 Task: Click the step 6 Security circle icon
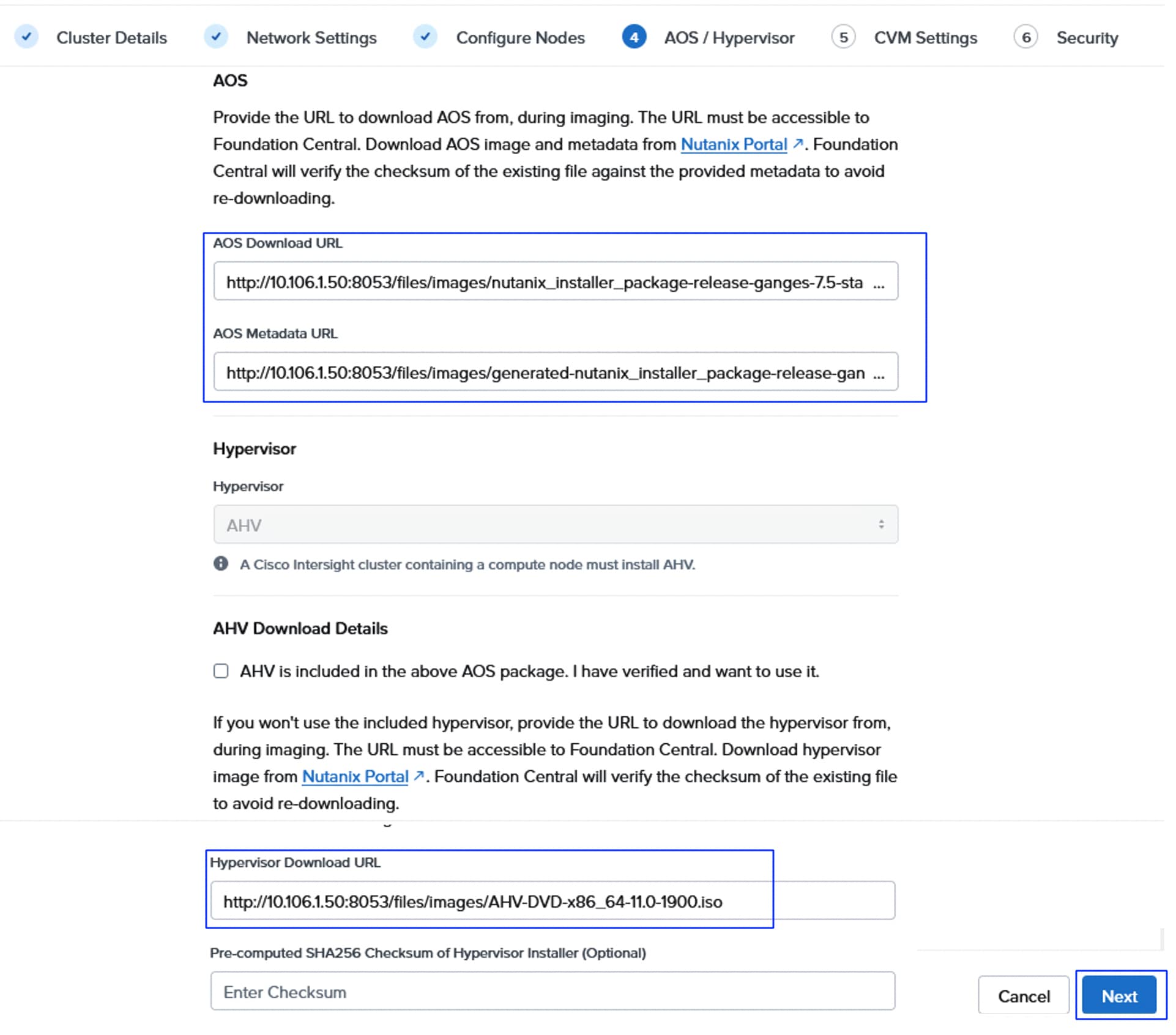click(x=1026, y=37)
